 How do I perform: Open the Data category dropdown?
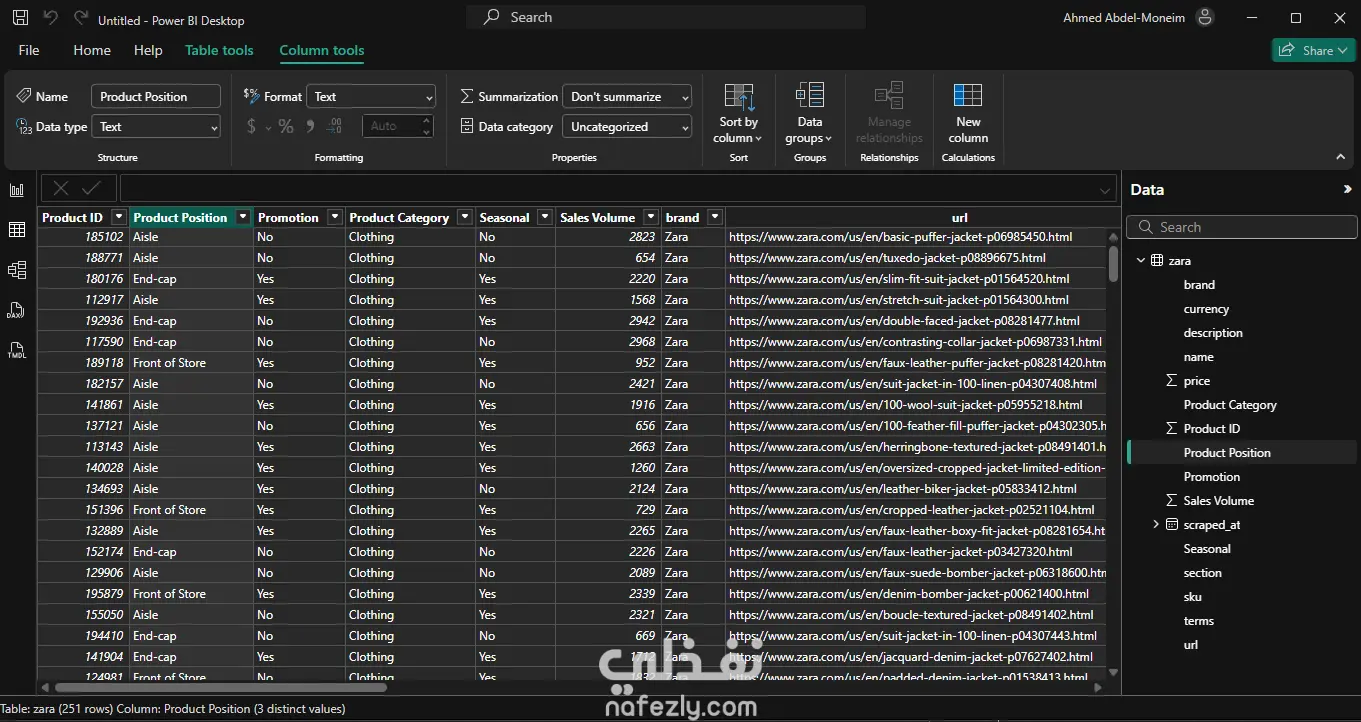[627, 127]
